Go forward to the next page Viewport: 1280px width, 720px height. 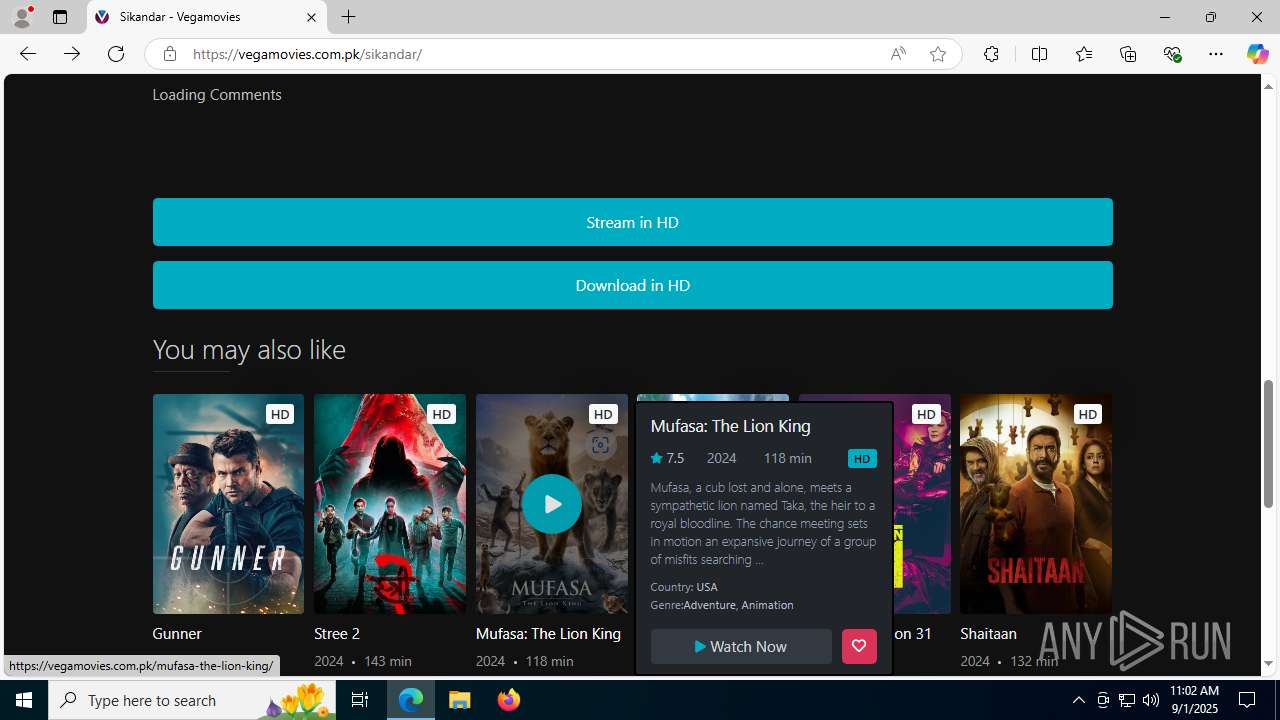(x=72, y=54)
